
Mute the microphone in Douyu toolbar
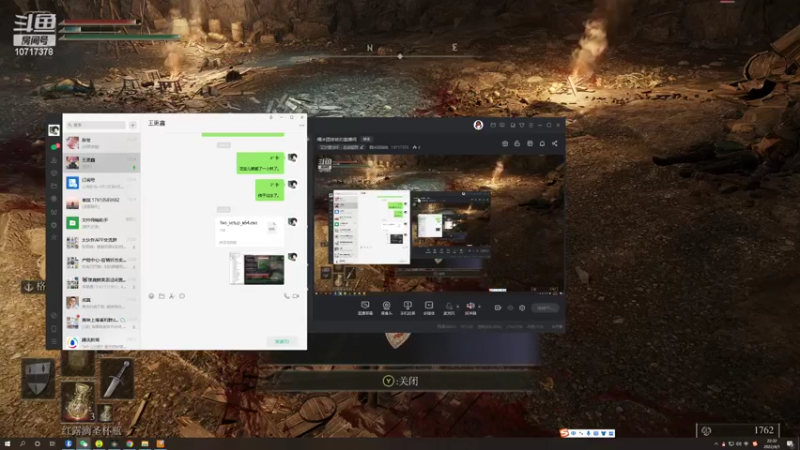coord(448,307)
